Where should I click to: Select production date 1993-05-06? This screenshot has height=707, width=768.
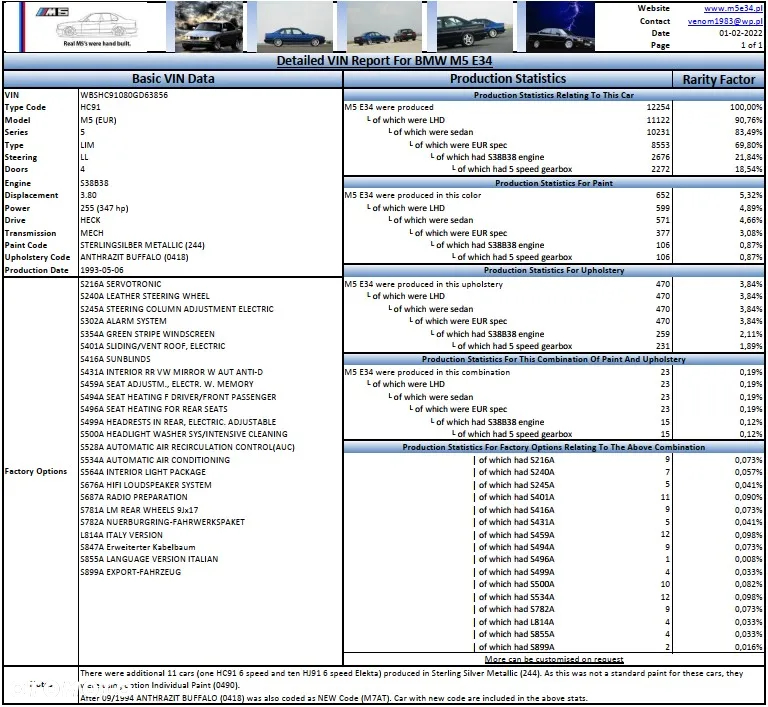tap(102, 270)
